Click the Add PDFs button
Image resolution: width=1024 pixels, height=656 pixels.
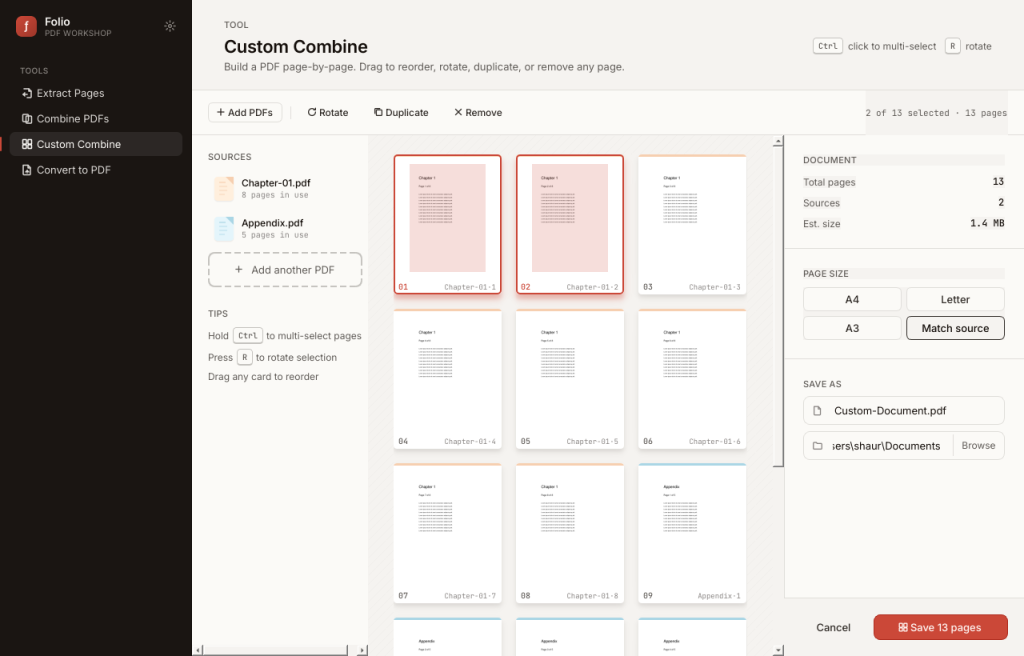pos(245,112)
